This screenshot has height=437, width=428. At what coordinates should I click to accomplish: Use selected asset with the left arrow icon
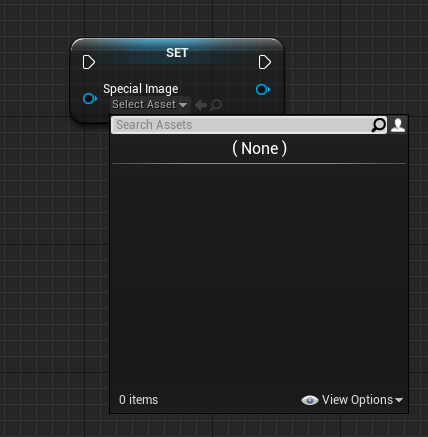click(x=201, y=105)
